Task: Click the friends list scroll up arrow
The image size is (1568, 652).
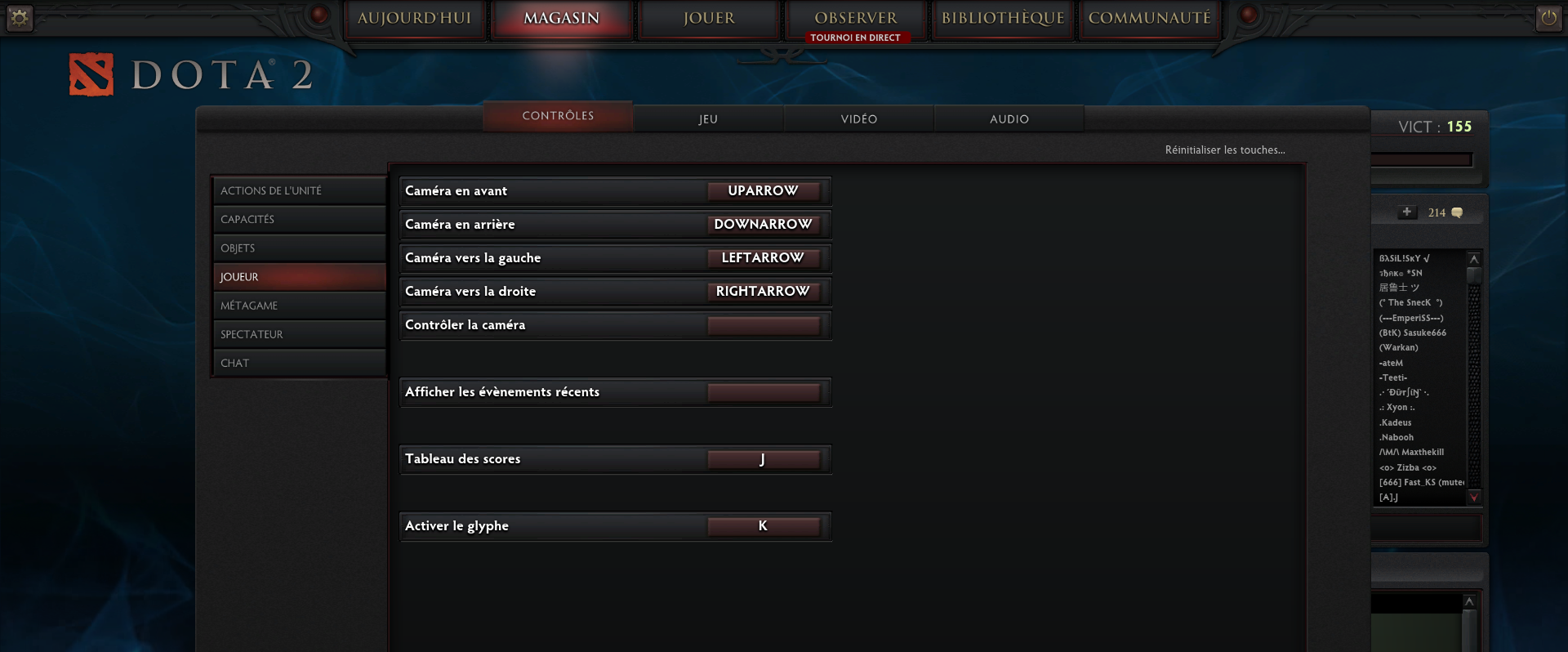Action: pos(1474,259)
